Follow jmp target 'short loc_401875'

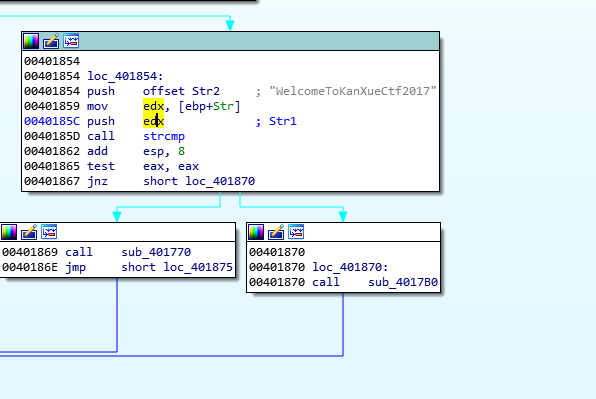point(177,267)
